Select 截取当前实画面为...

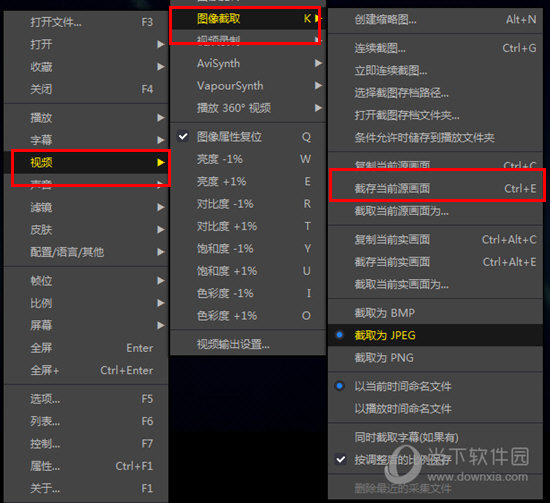tap(435, 284)
